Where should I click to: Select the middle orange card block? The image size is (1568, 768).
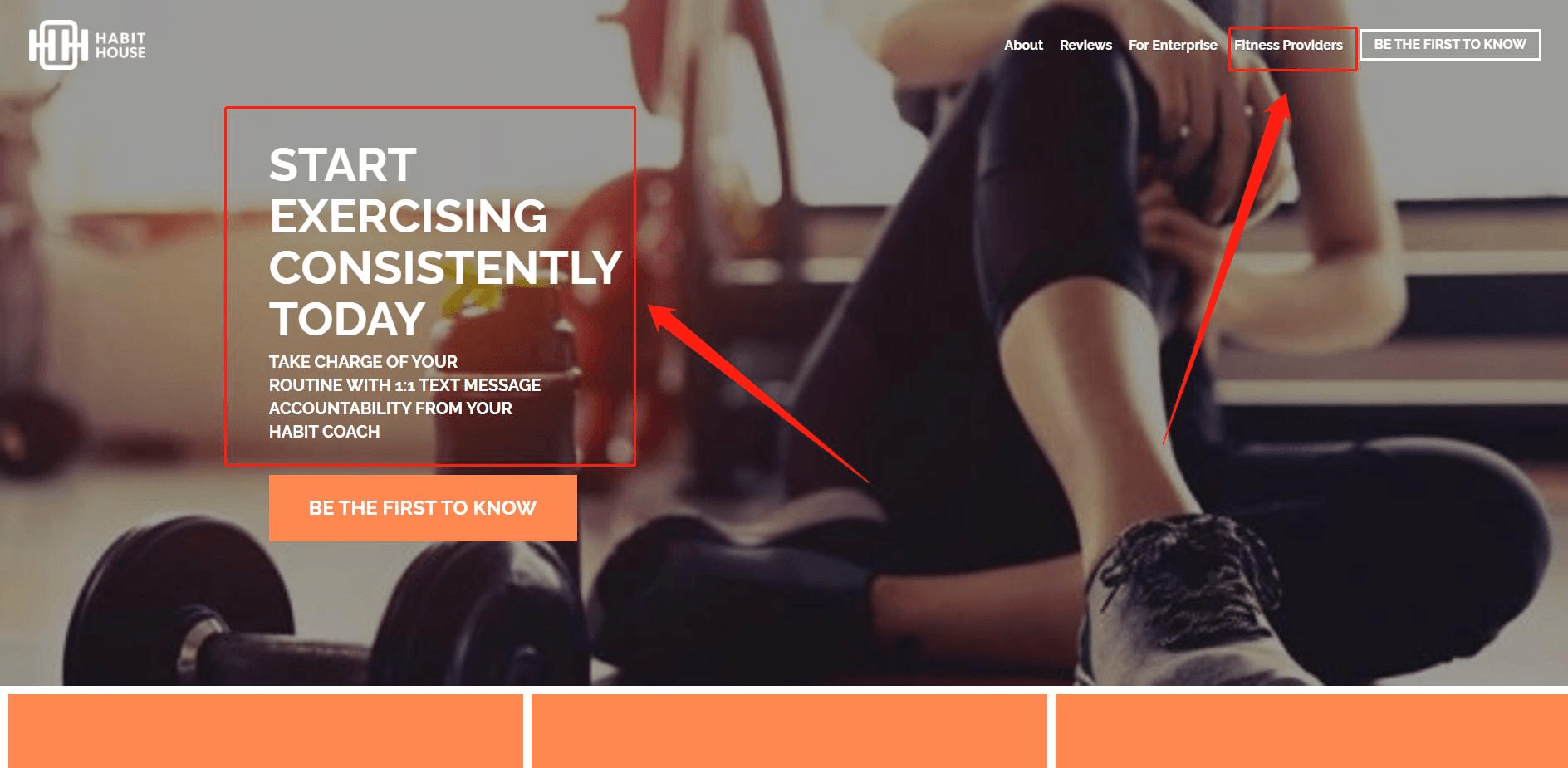tap(789, 731)
